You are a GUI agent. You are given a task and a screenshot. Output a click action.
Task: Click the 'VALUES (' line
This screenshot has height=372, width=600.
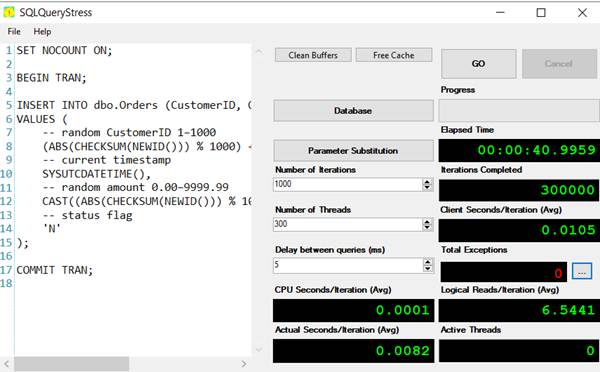(42, 119)
